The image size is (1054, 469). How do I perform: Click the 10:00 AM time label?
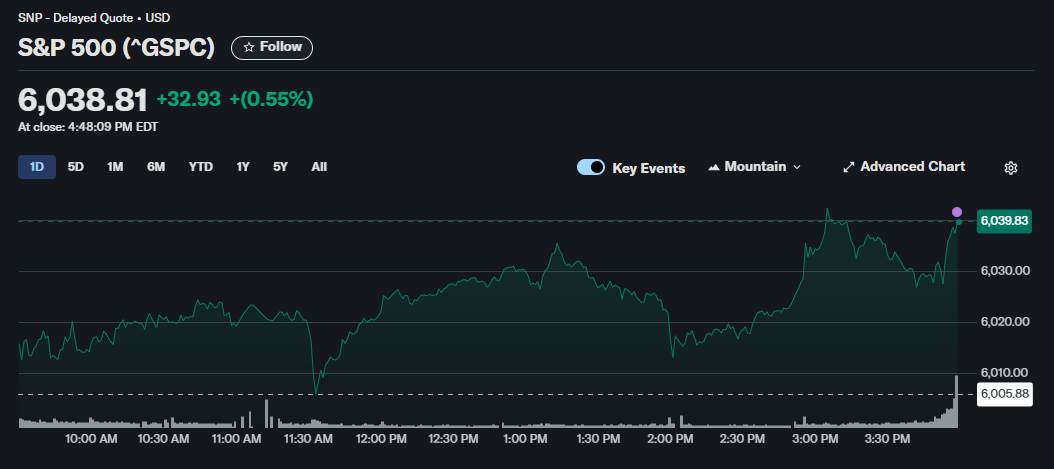[x=91, y=439]
